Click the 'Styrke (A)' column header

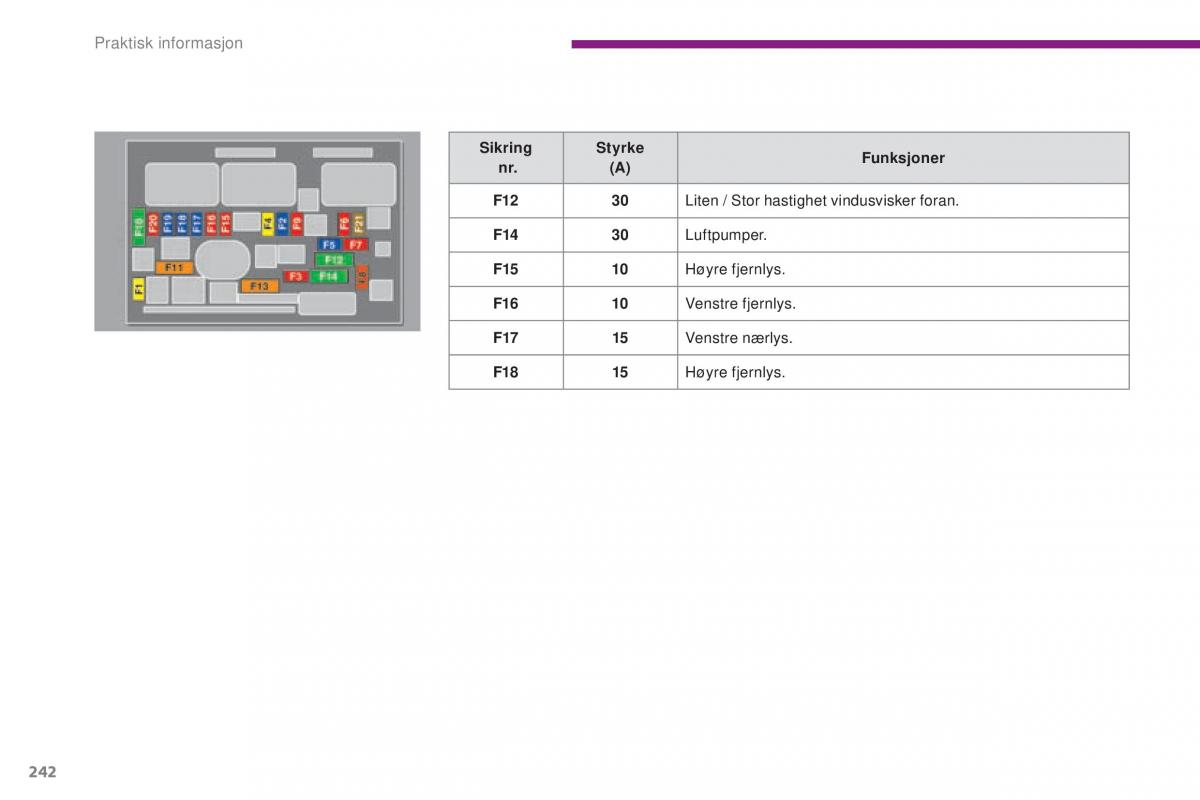coord(620,158)
